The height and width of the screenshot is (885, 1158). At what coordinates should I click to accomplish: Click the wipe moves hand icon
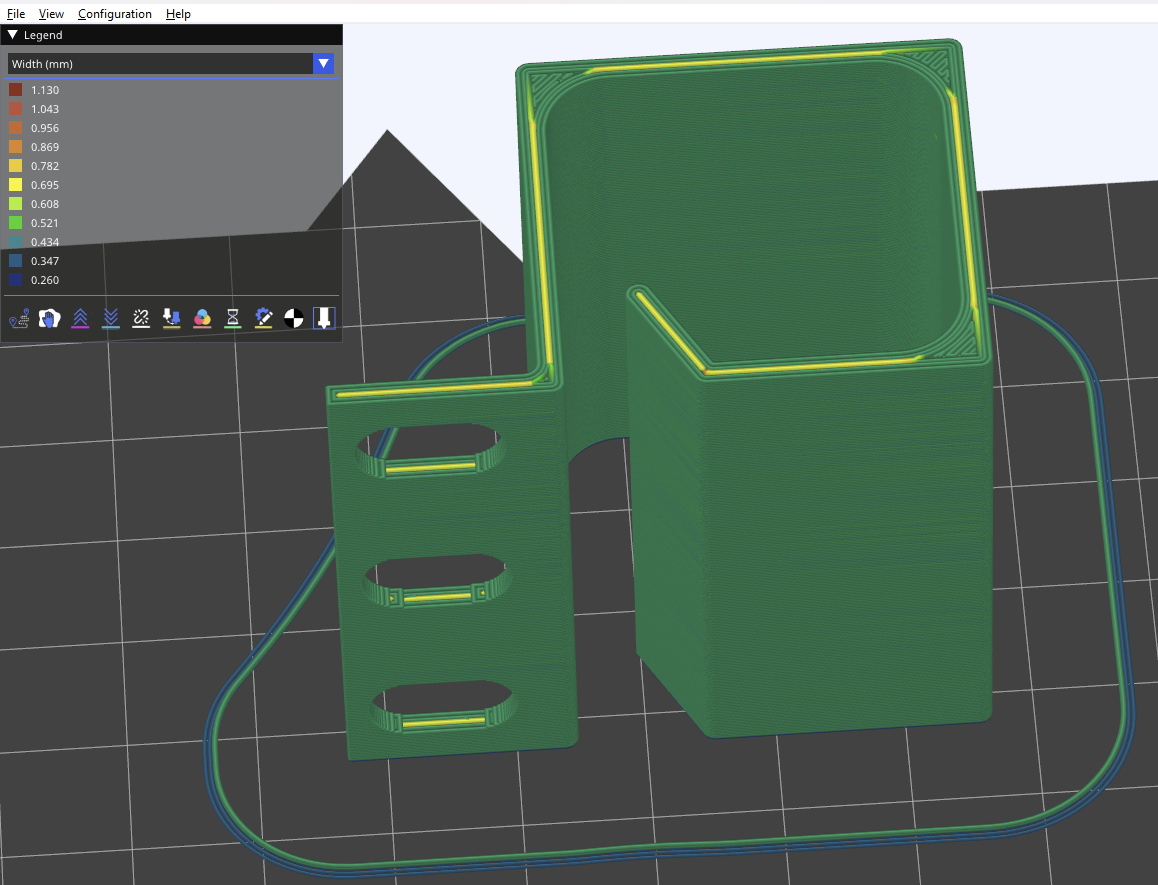coord(50,318)
